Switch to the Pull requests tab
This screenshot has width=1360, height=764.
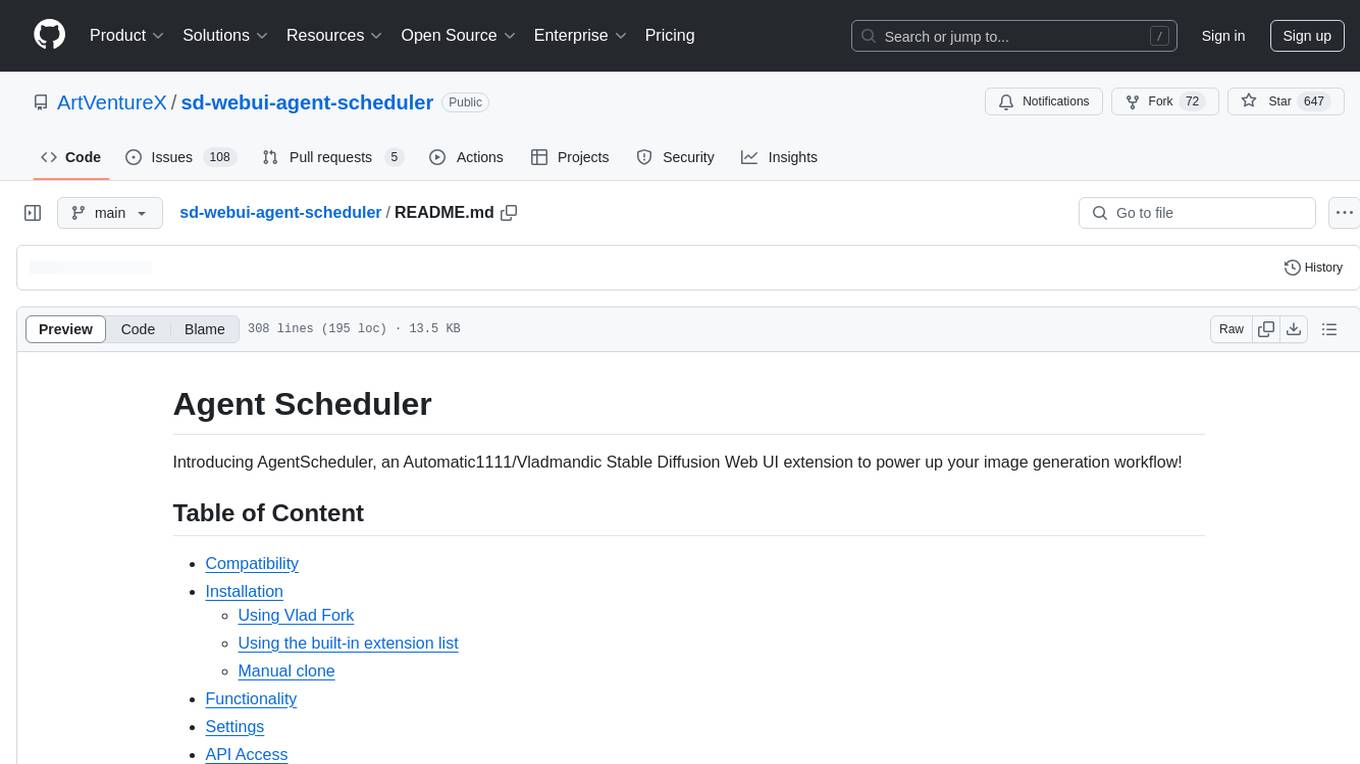click(333, 157)
